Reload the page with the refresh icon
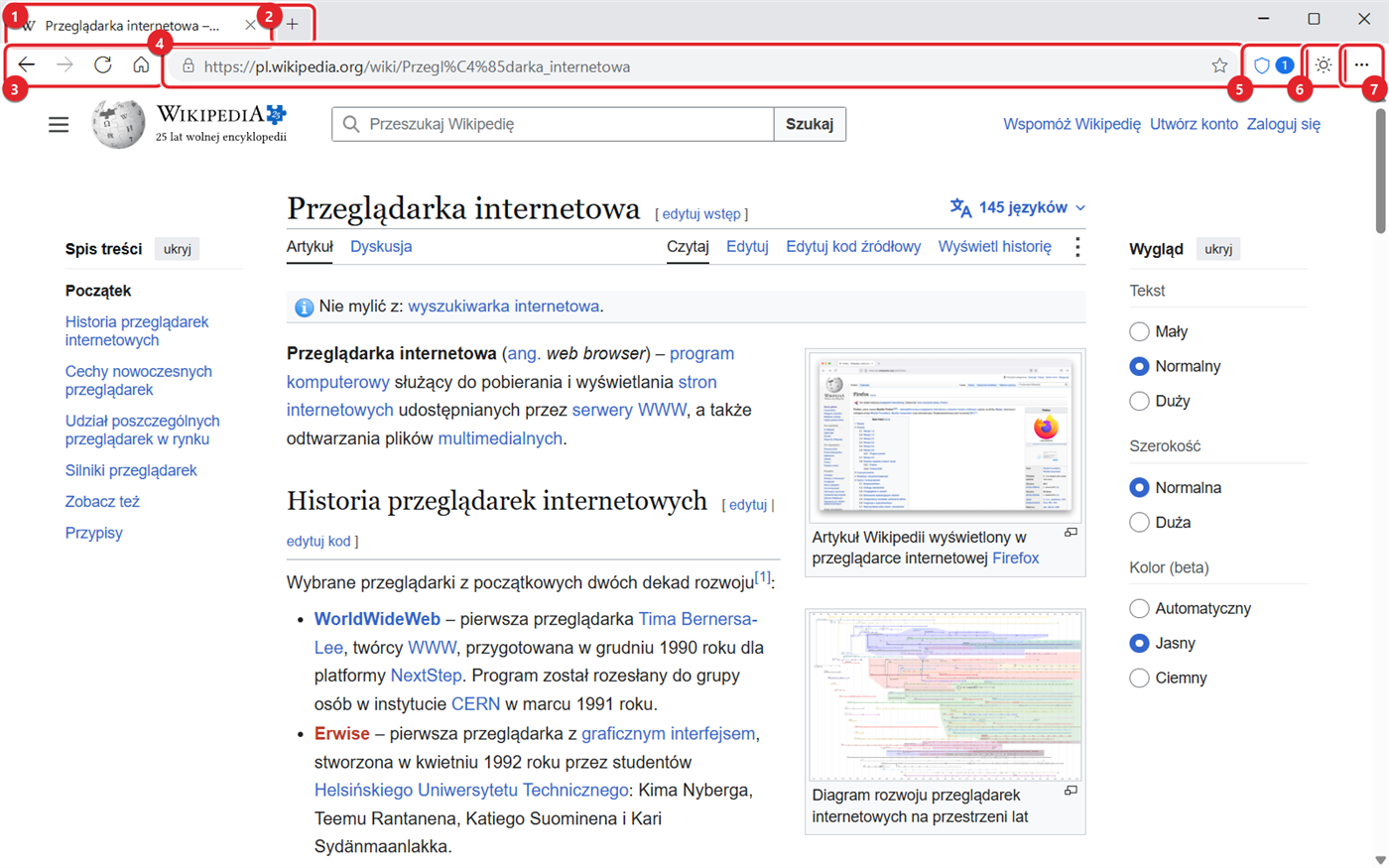Image resolution: width=1389 pixels, height=868 pixels. [x=103, y=65]
